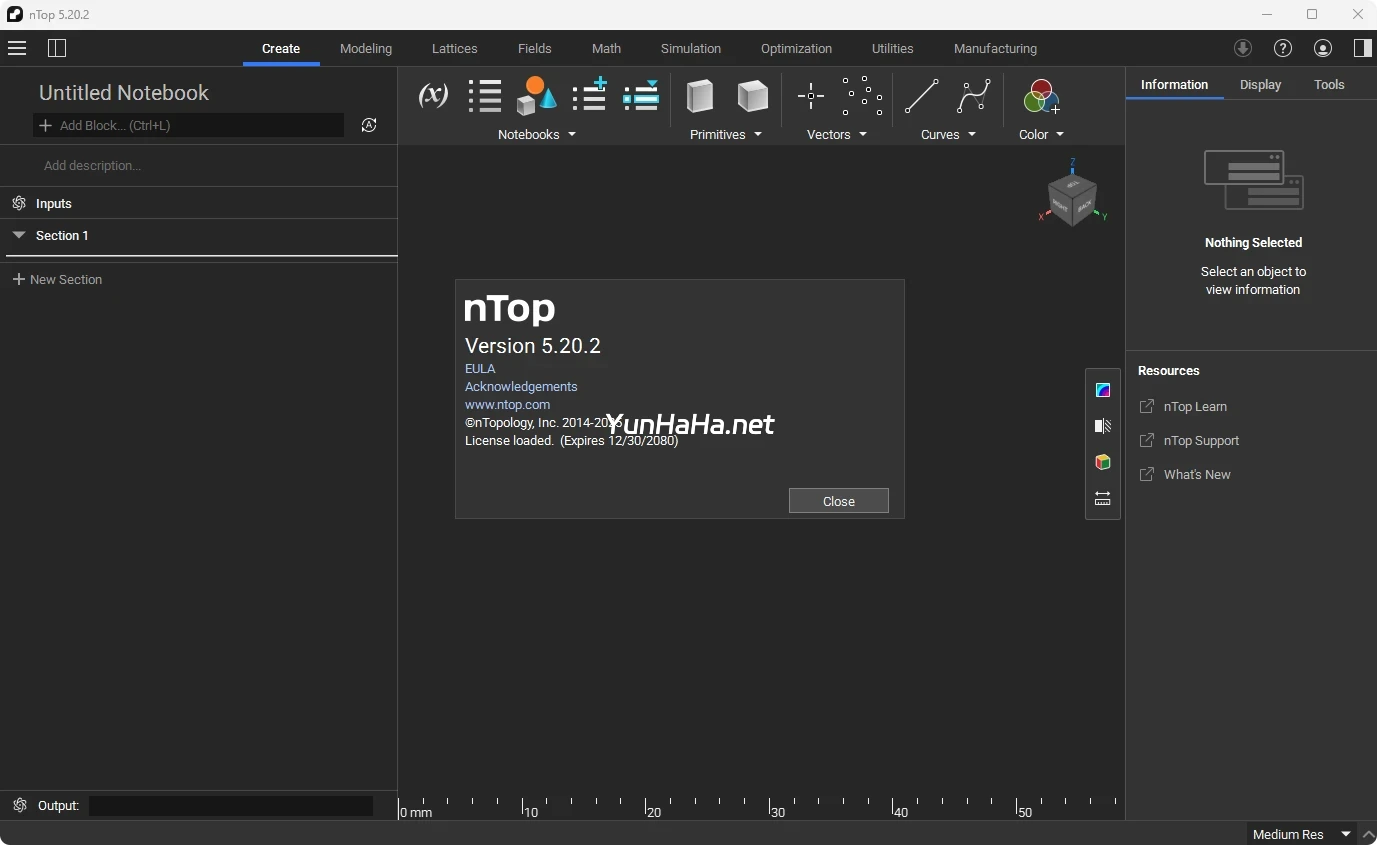The height and width of the screenshot is (845, 1377).
Task: Switch to the Math ribbon tab
Action: pos(606,48)
